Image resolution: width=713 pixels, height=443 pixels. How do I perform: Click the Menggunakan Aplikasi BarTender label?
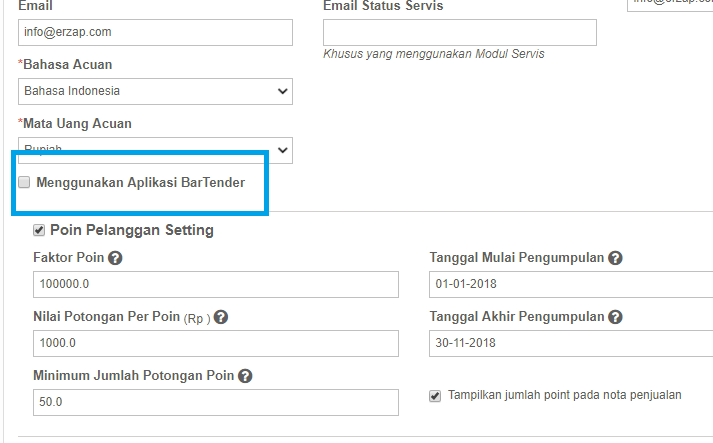point(141,182)
